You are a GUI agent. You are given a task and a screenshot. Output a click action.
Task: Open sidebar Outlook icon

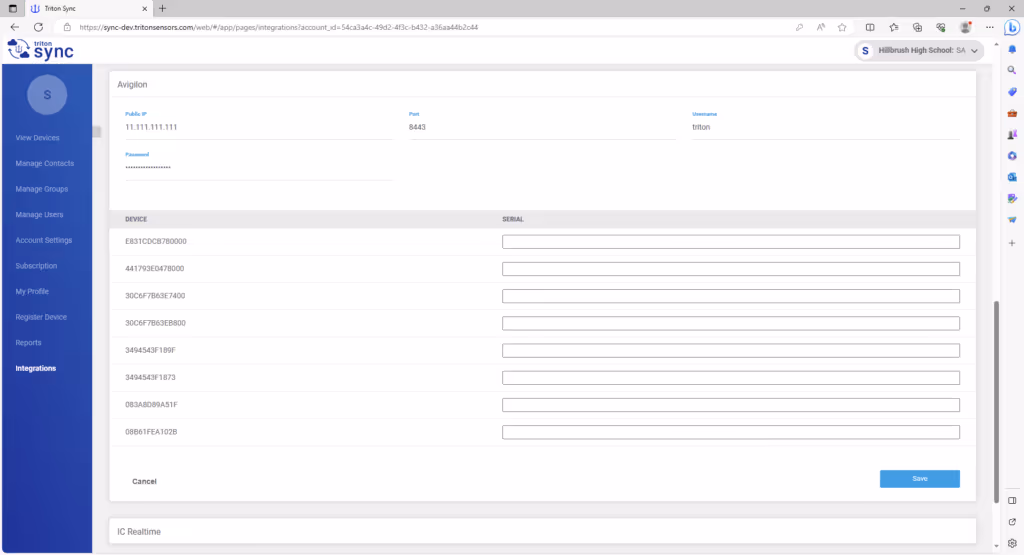tap(1012, 177)
